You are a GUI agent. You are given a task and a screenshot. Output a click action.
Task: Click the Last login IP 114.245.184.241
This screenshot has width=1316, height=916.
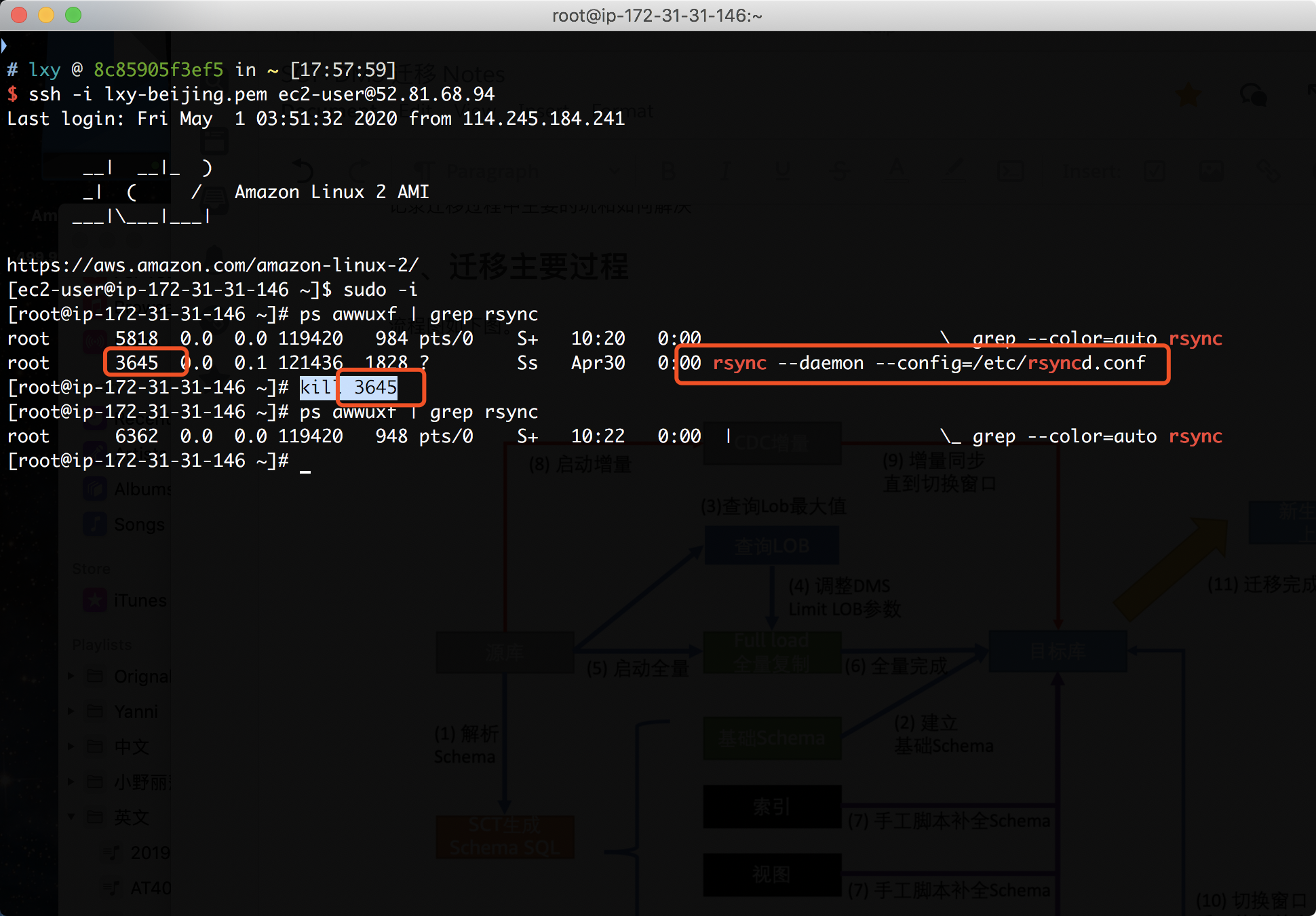[x=543, y=119]
